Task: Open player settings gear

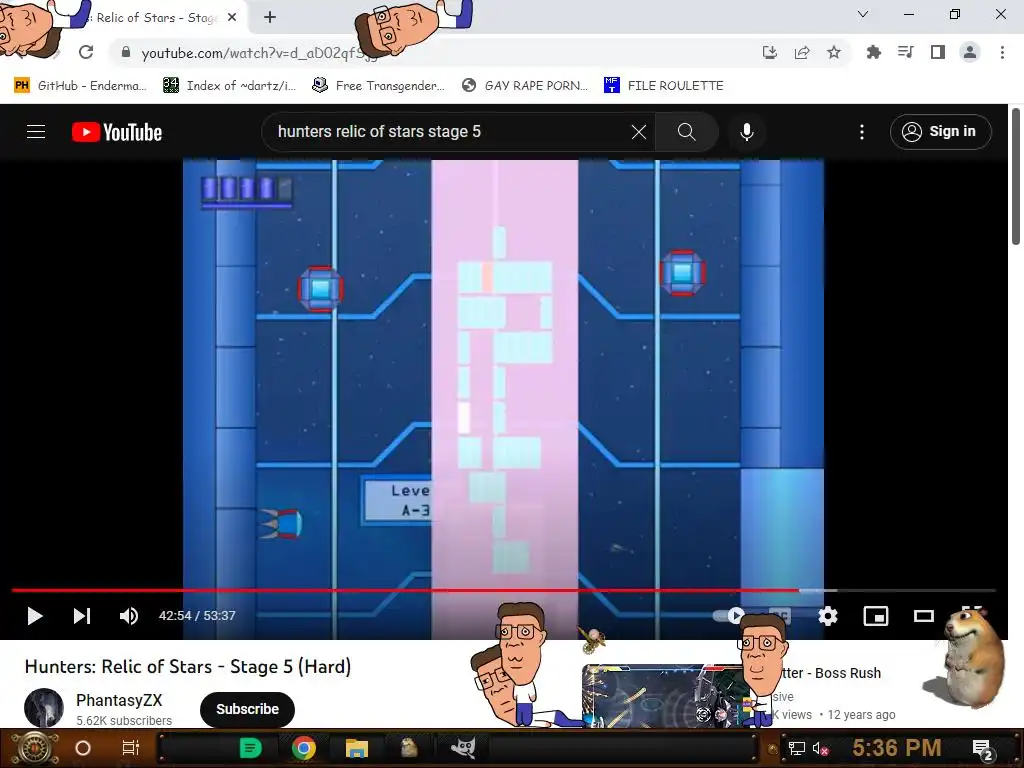Action: click(827, 616)
